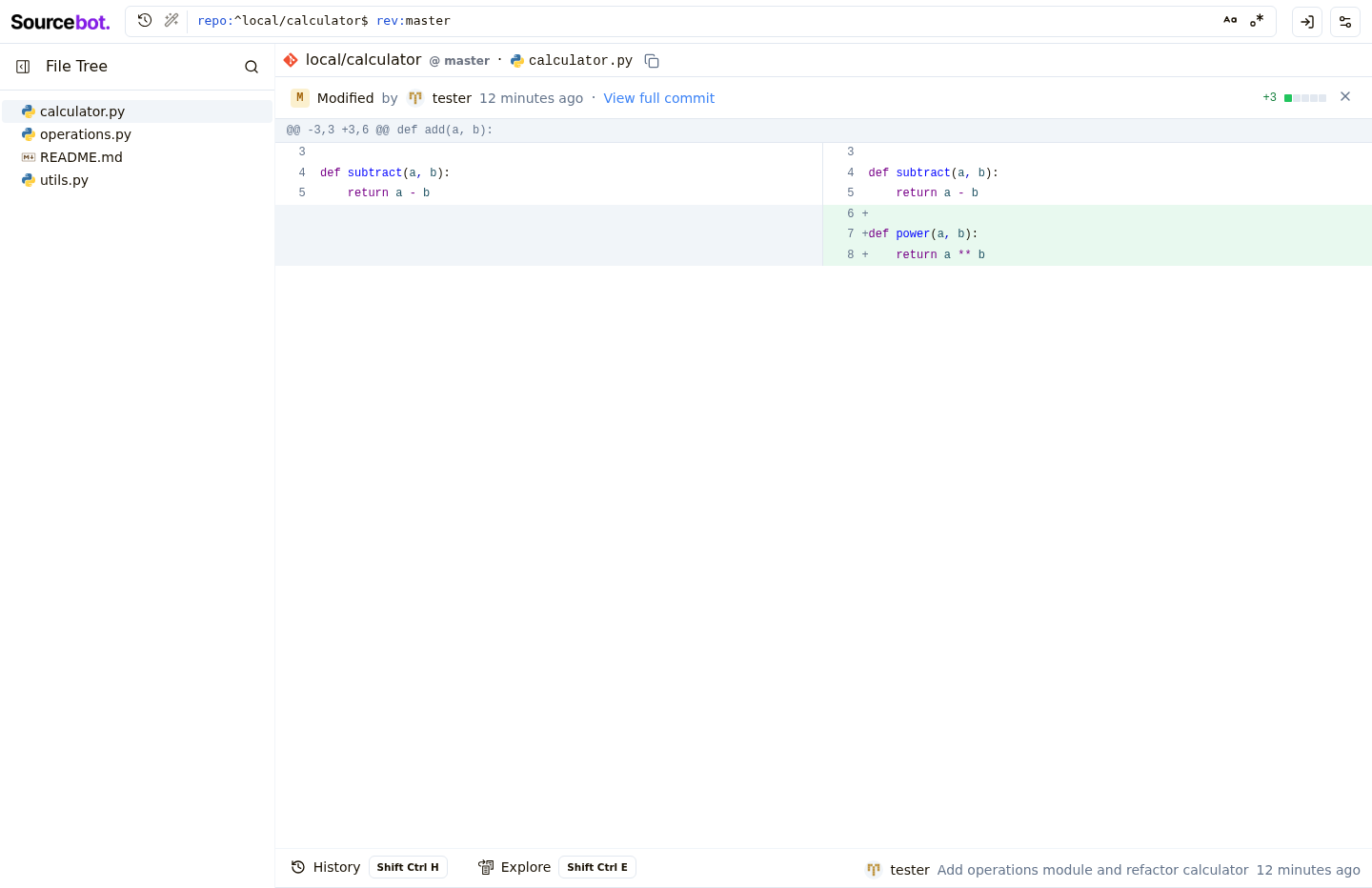Close the diff view panel
Viewport: 1372px width, 888px height.
point(1345,96)
